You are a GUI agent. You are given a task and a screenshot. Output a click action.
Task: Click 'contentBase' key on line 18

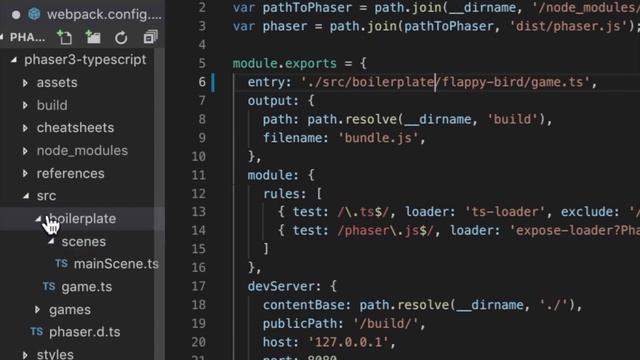304,305
